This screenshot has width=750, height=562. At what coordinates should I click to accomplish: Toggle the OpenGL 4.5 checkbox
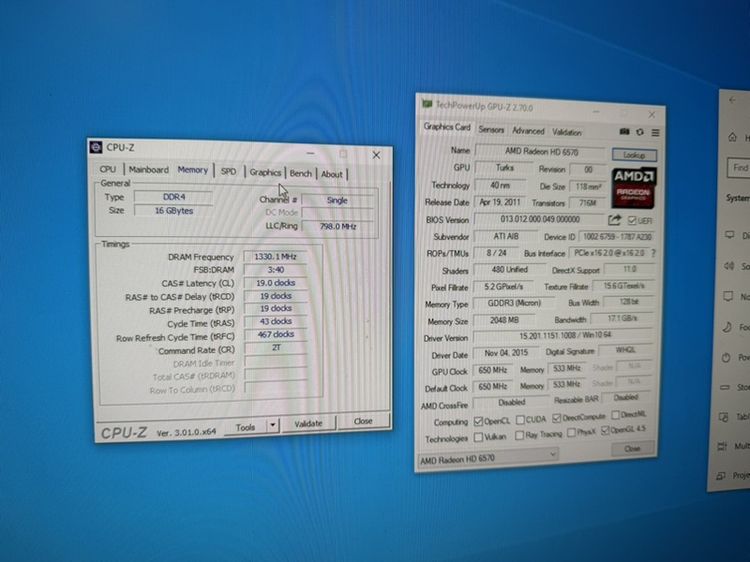605,430
